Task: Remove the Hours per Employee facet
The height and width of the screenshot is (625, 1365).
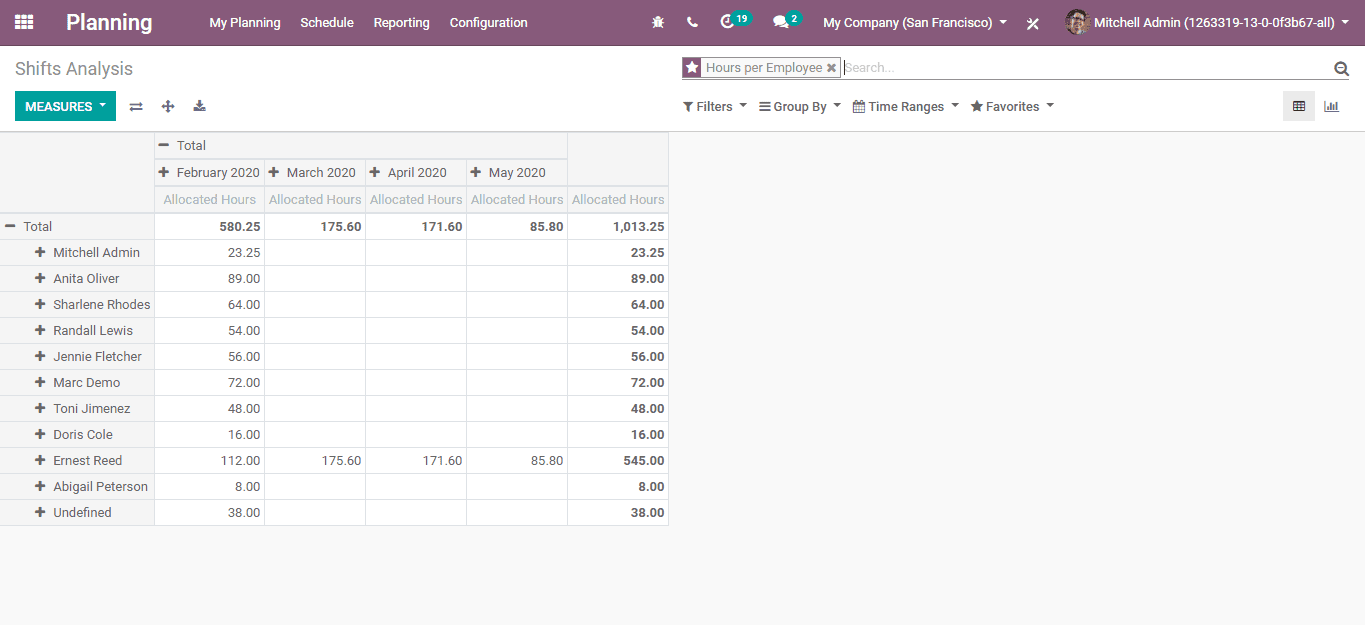Action: point(831,68)
